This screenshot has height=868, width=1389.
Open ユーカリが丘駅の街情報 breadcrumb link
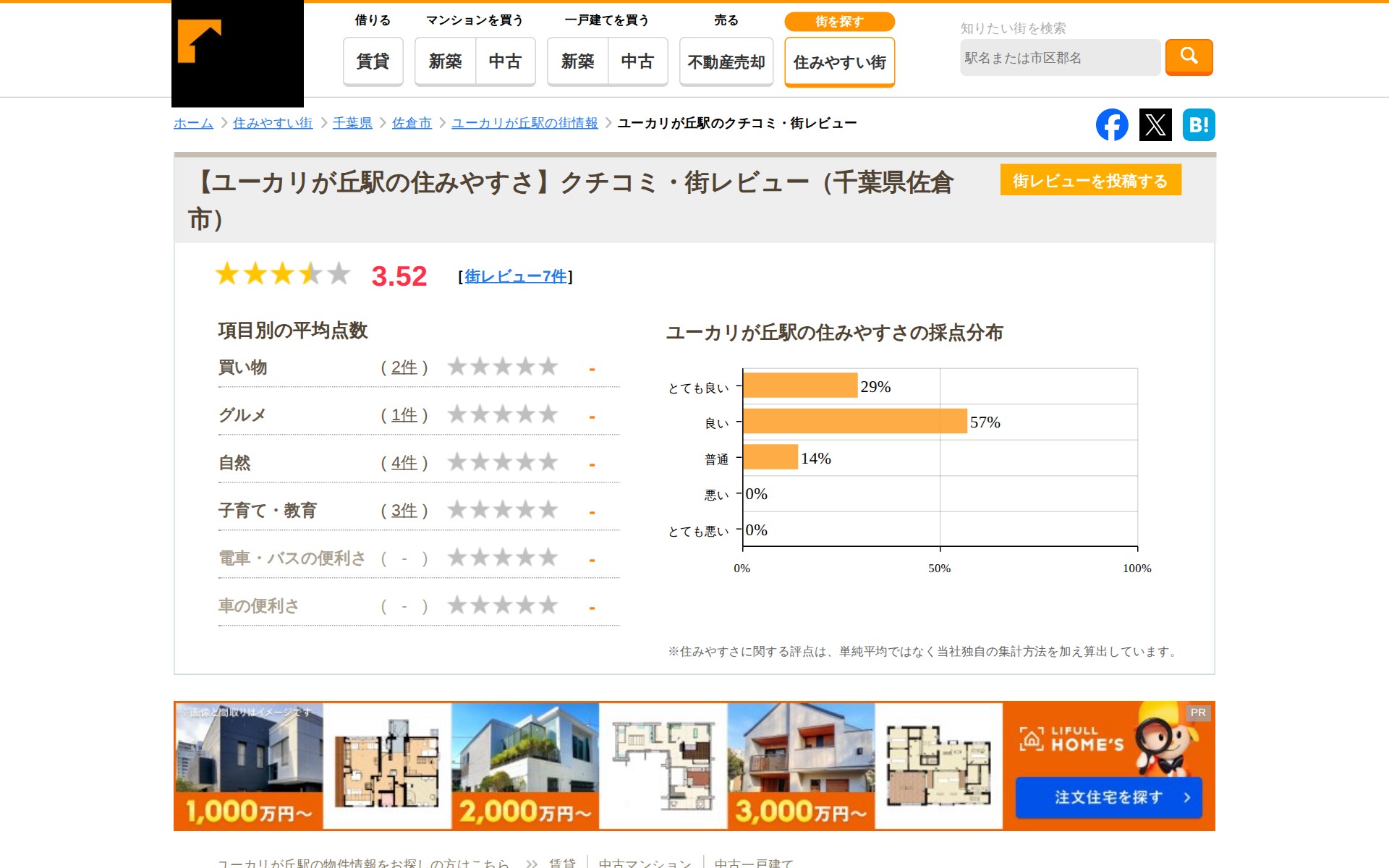(x=524, y=123)
